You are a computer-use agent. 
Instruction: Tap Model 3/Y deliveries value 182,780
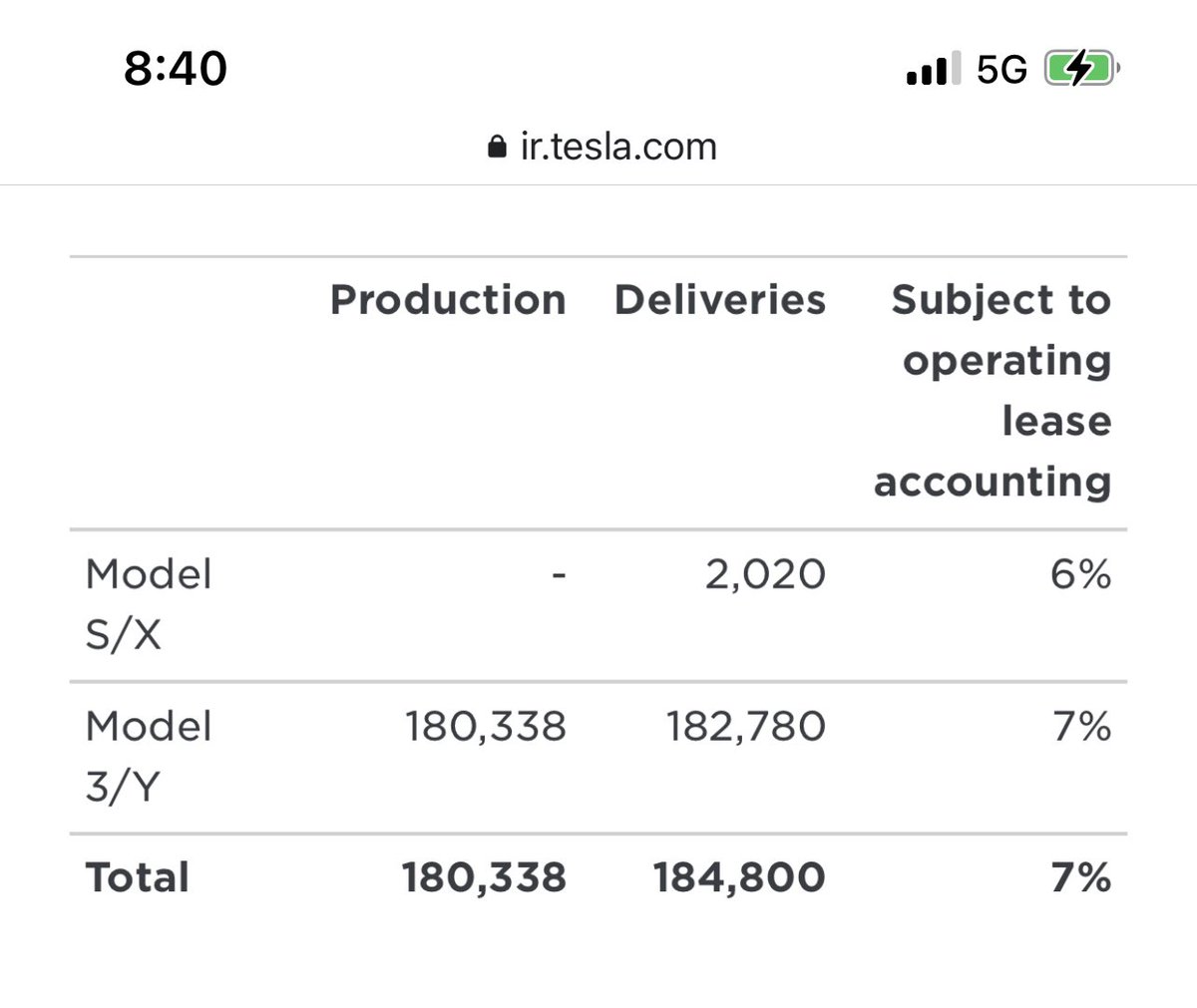click(x=746, y=726)
